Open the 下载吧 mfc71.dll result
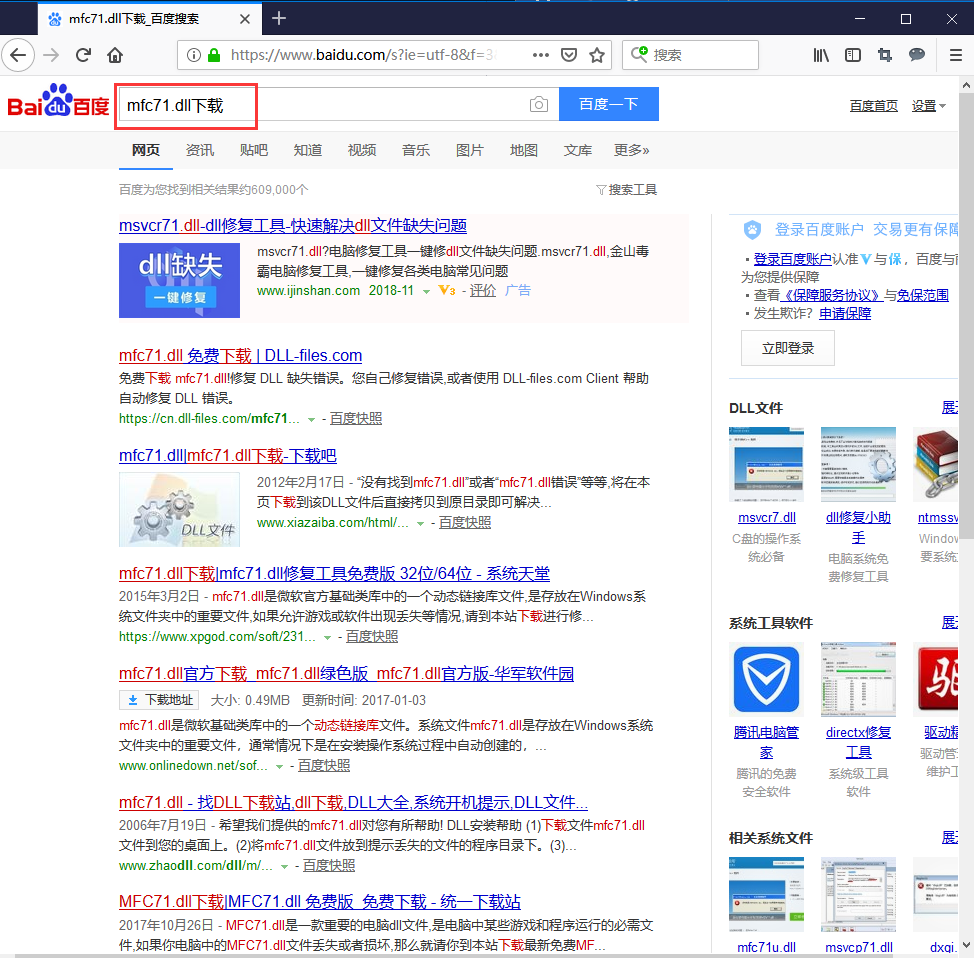This screenshot has height=958, width=974. (227, 456)
